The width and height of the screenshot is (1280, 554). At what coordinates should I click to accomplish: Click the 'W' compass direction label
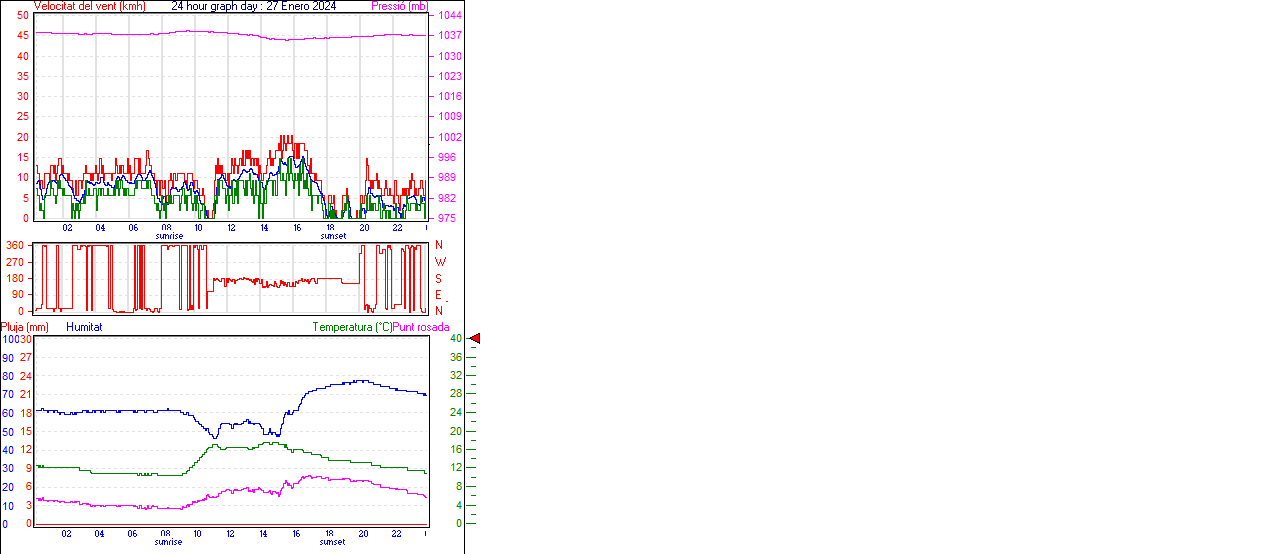[439, 262]
